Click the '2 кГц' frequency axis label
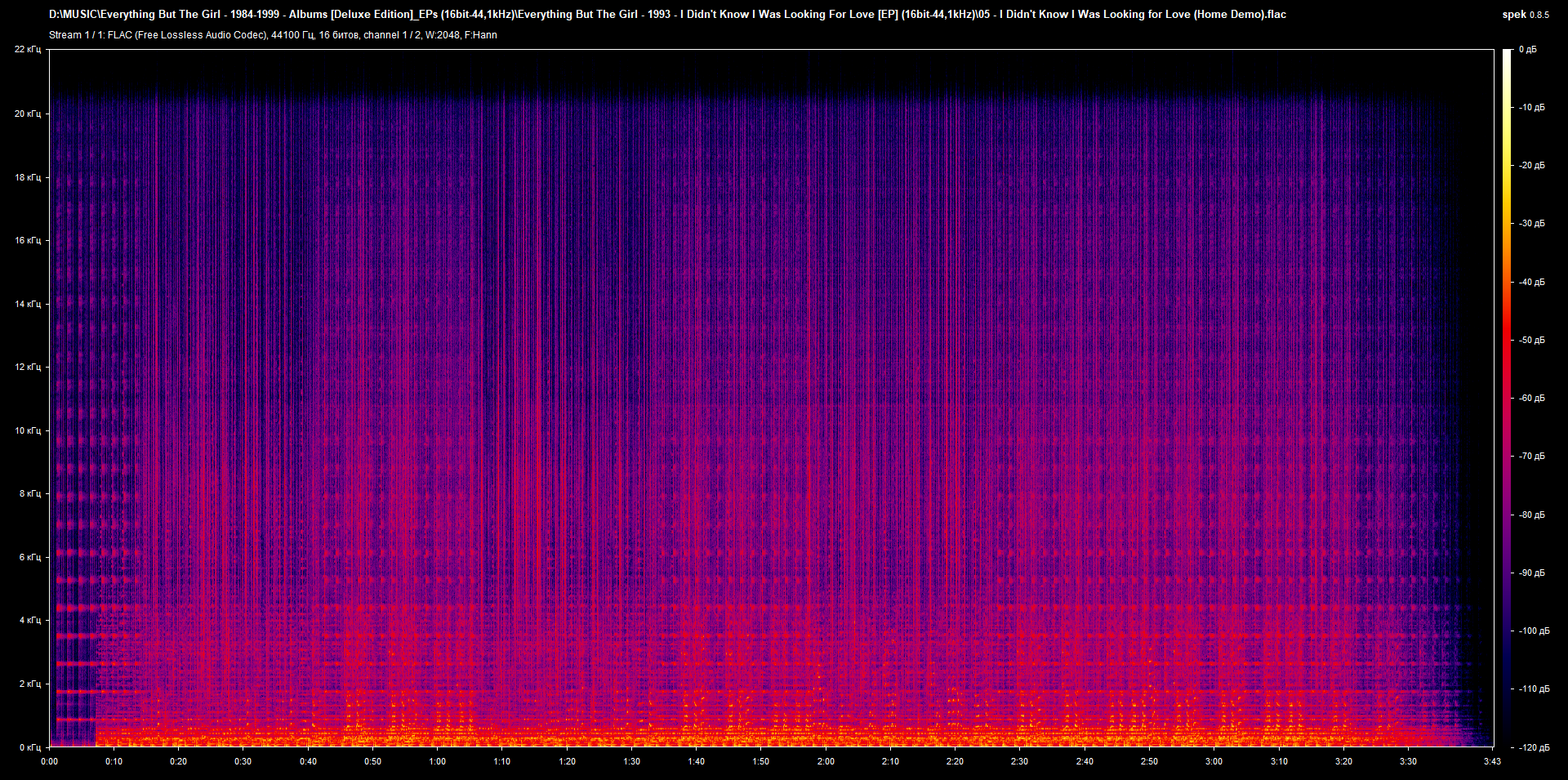This screenshot has width=1568, height=780. point(30,684)
